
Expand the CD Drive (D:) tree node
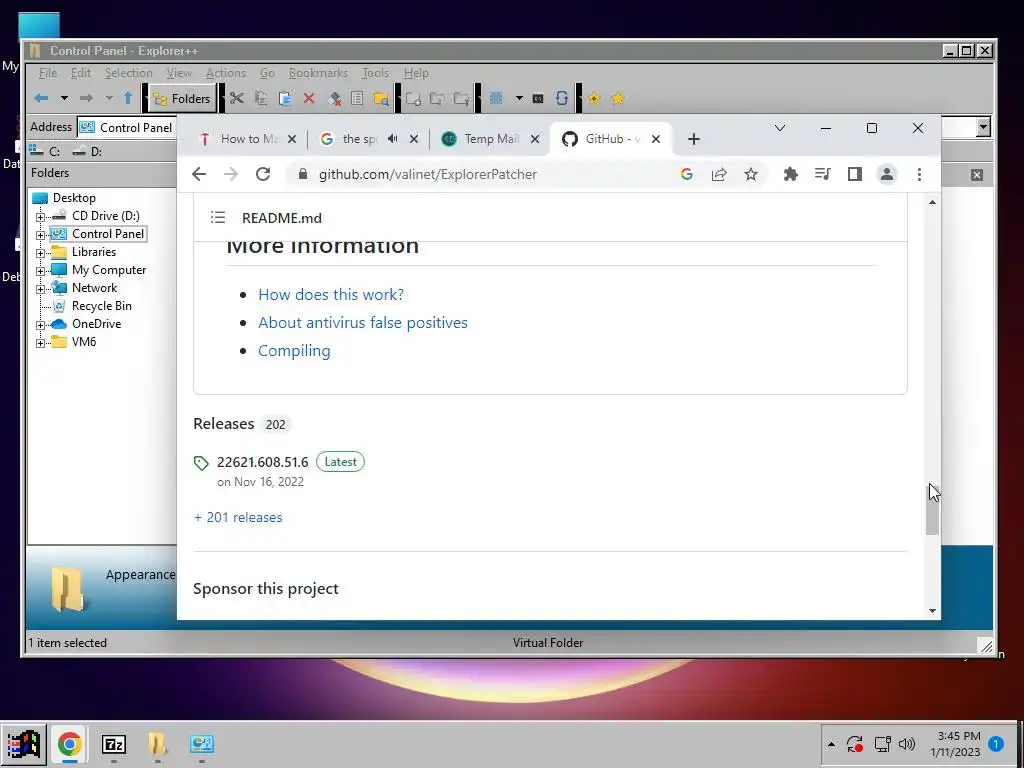coord(40,216)
